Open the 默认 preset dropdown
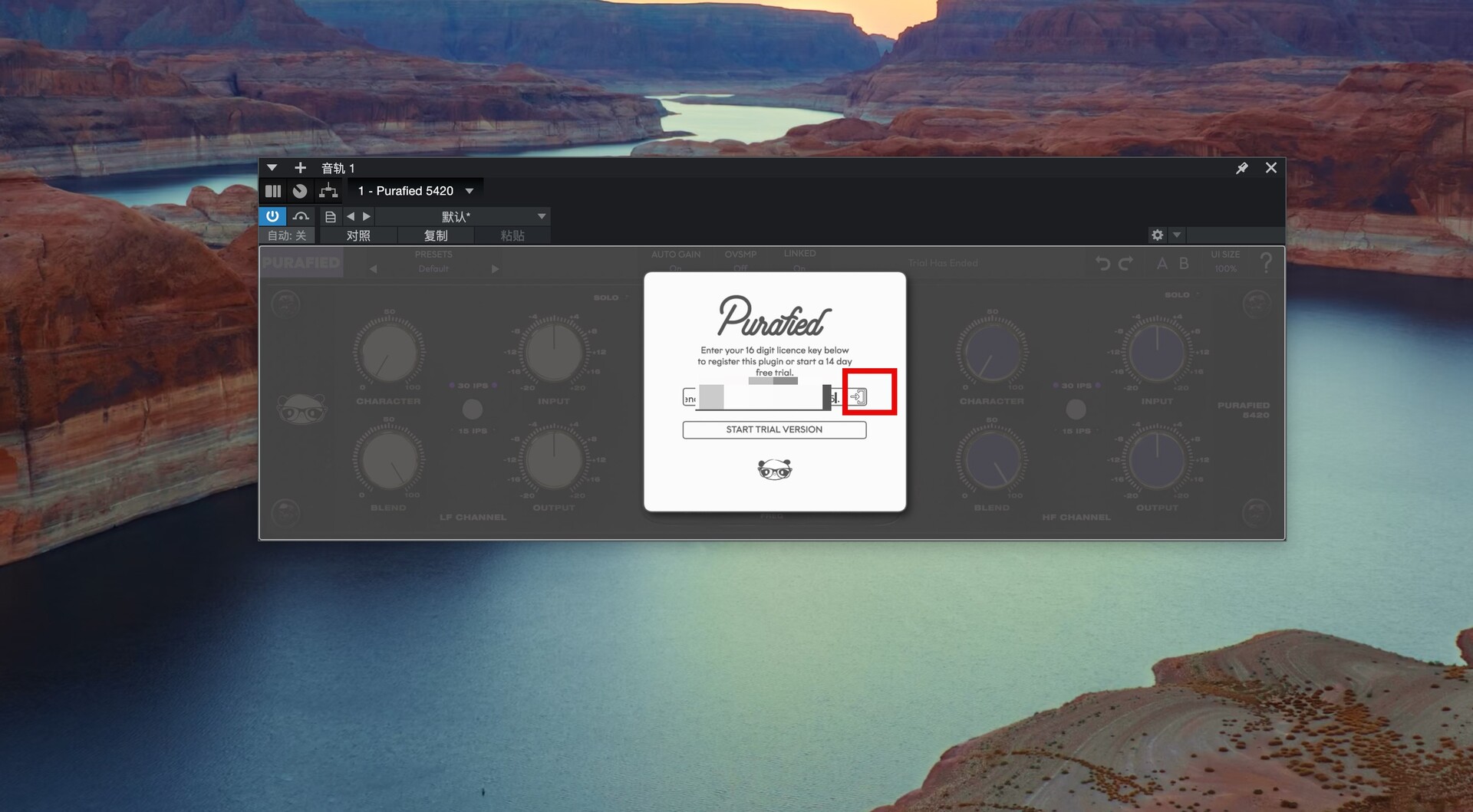Viewport: 1473px width, 812px height. click(541, 217)
